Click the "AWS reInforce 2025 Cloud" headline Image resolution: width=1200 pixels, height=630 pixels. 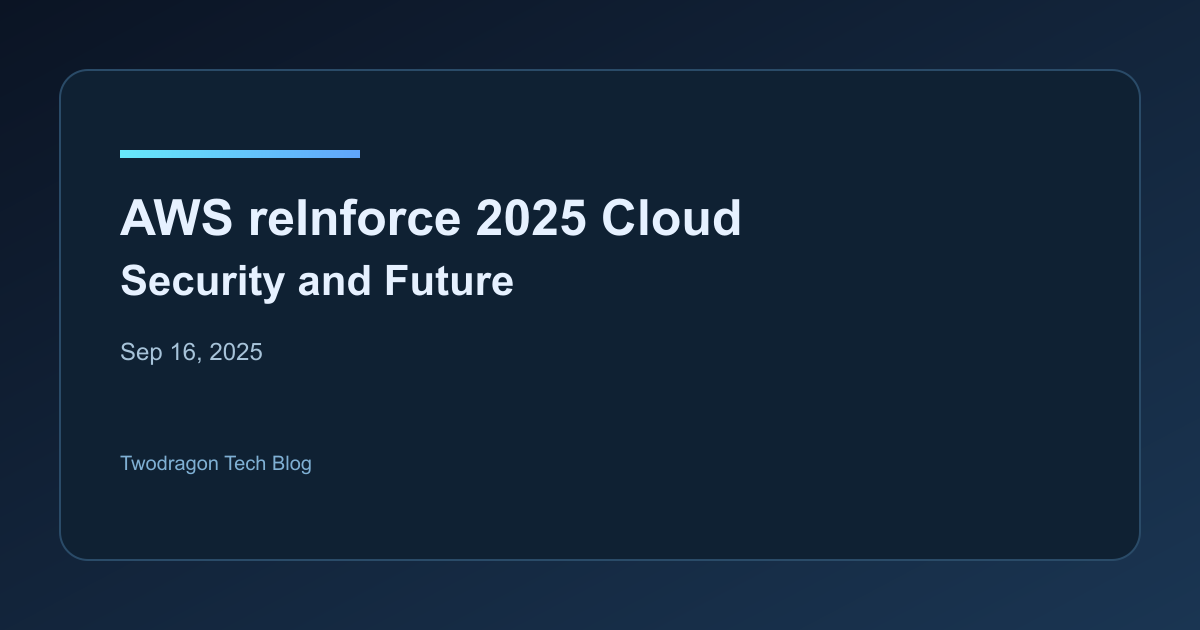coord(430,218)
